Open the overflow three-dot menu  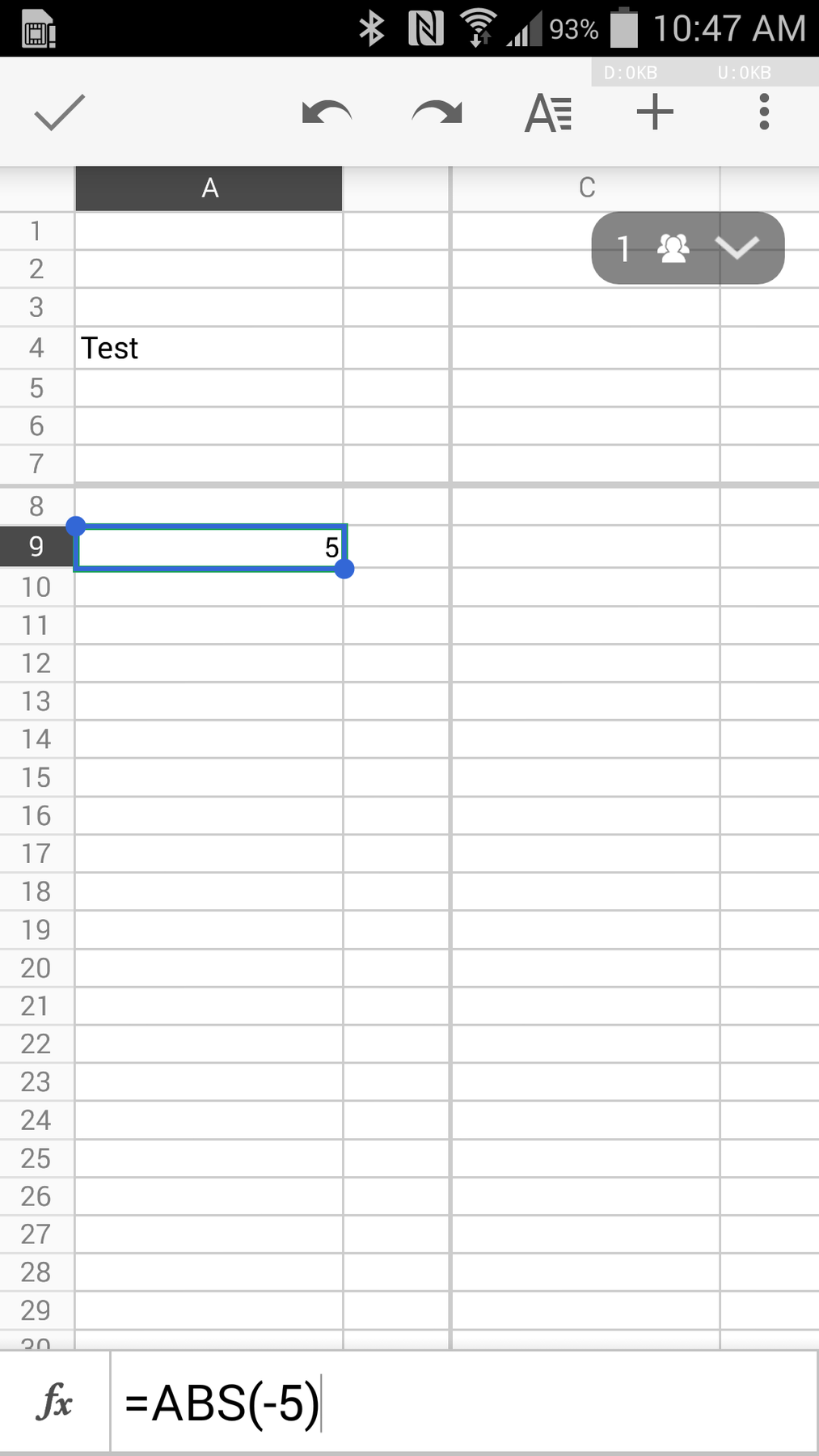(x=762, y=112)
